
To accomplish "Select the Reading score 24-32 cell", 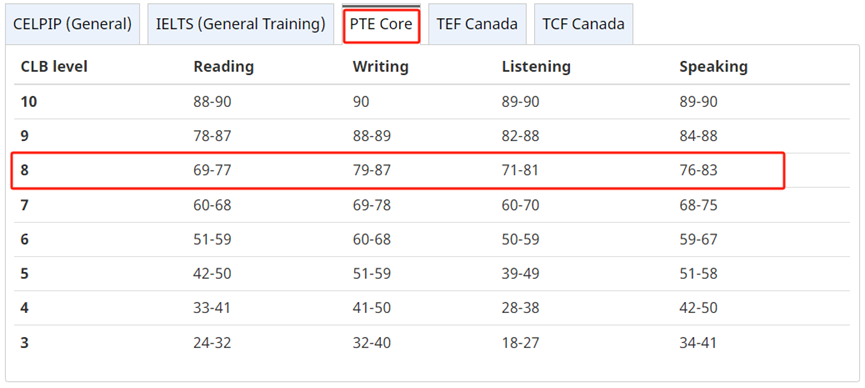I will (x=212, y=343).
